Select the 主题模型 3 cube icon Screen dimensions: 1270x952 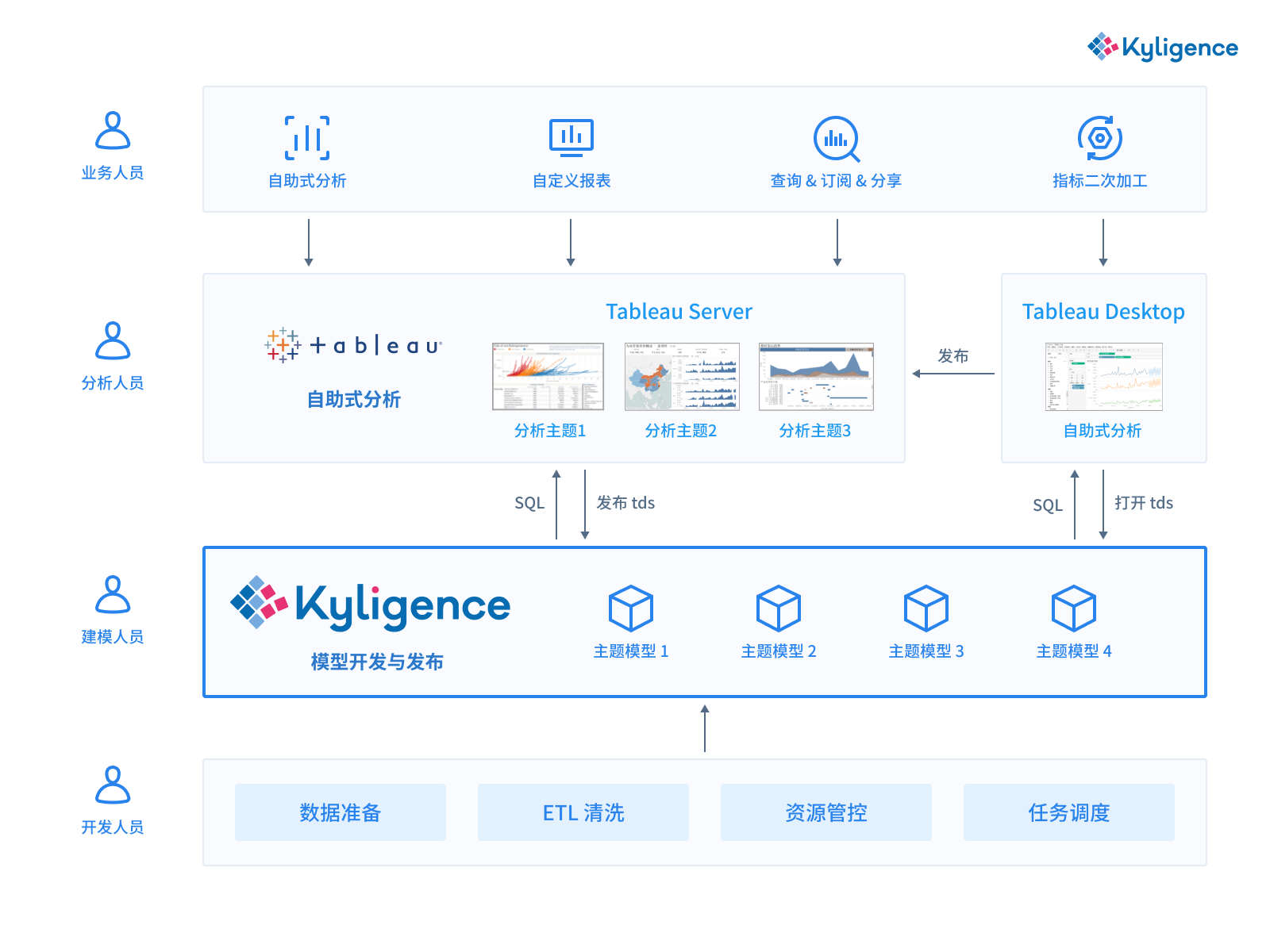coord(926,608)
